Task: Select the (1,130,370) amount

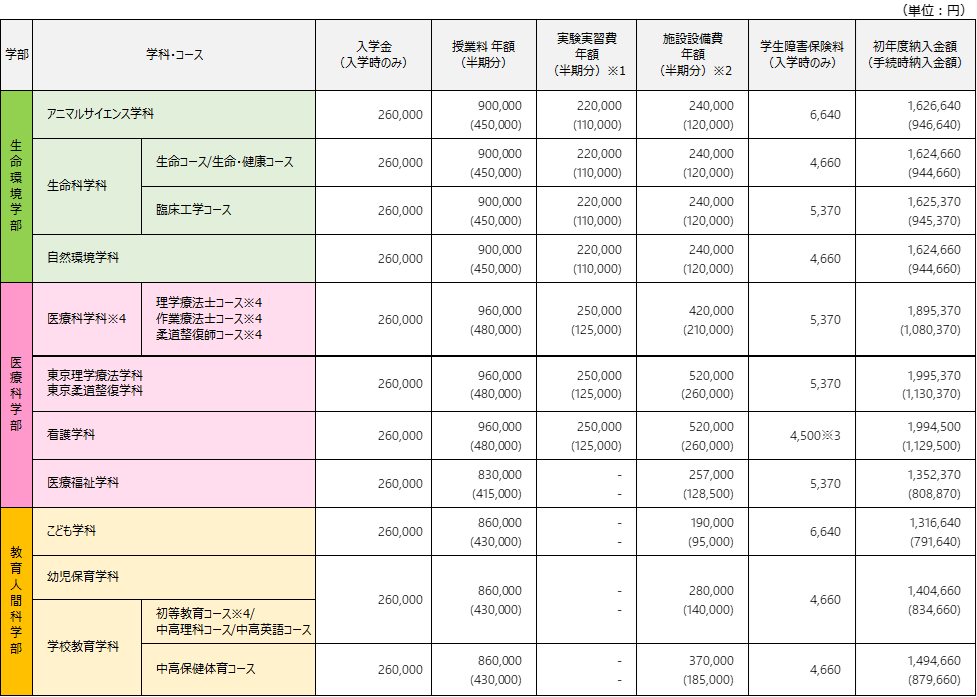Action: pos(930,394)
